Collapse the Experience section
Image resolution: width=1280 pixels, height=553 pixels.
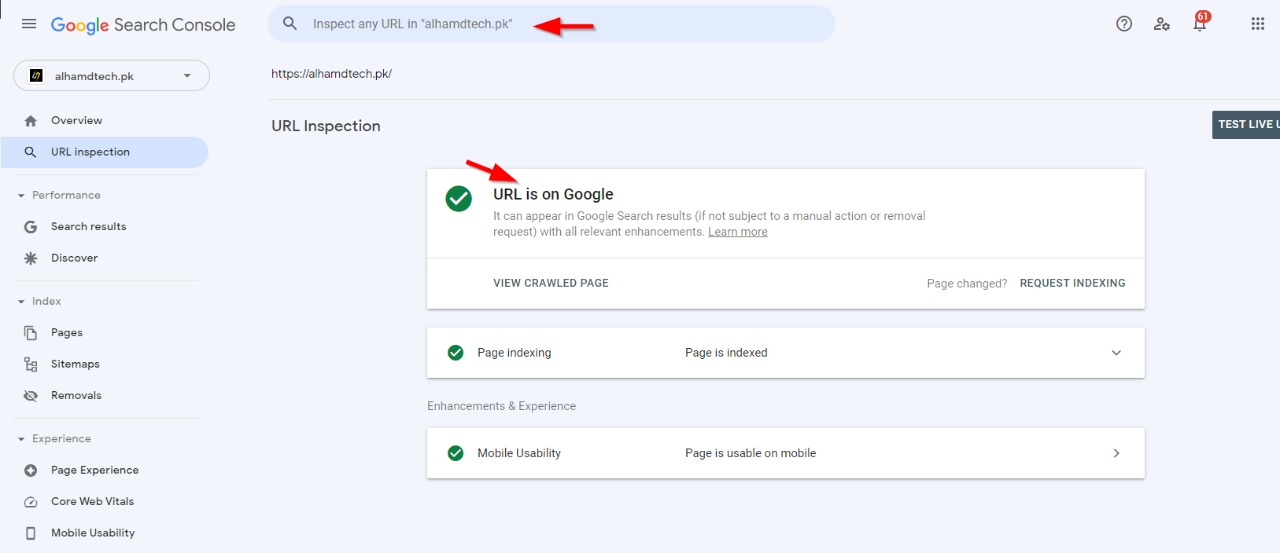[21, 439]
